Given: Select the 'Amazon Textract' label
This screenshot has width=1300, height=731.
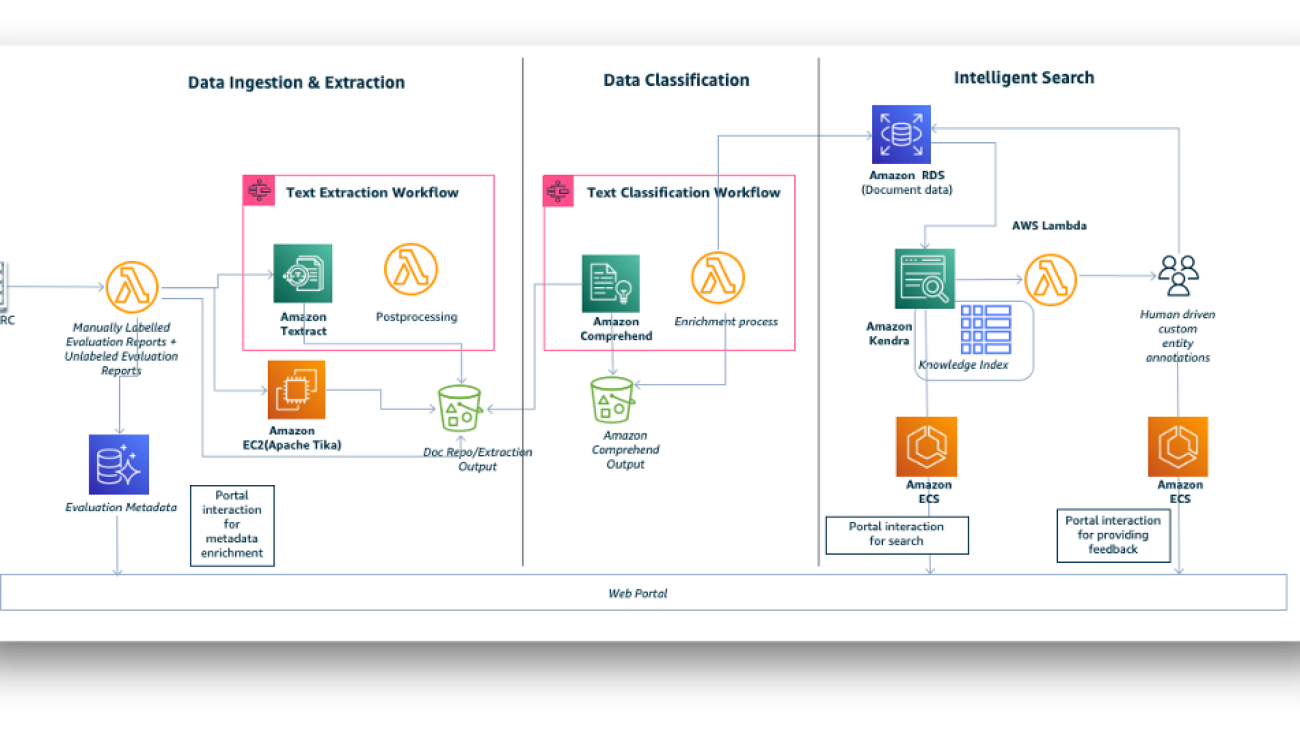Looking at the screenshot, I should click(303, 323).
